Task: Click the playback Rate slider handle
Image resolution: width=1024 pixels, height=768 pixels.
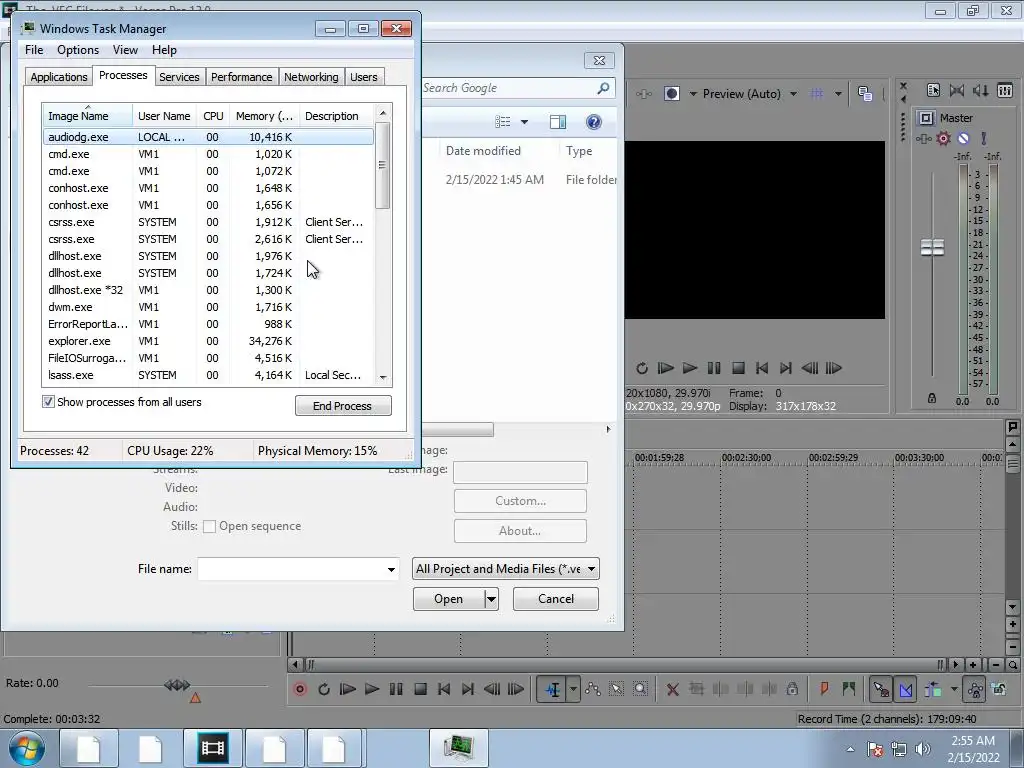Action: tap(177, 685)
